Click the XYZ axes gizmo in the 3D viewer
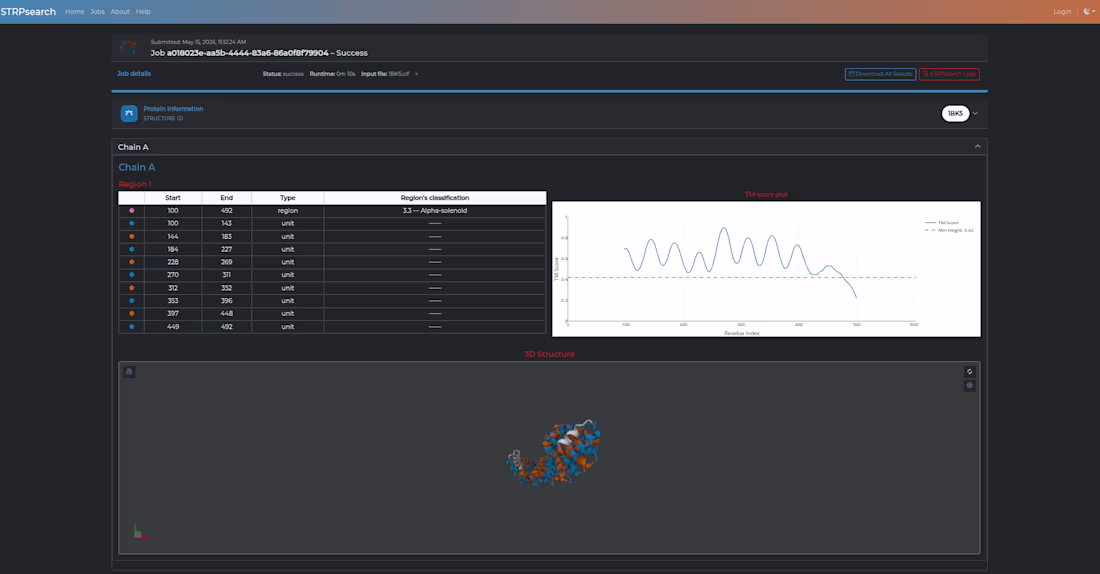 139,532
